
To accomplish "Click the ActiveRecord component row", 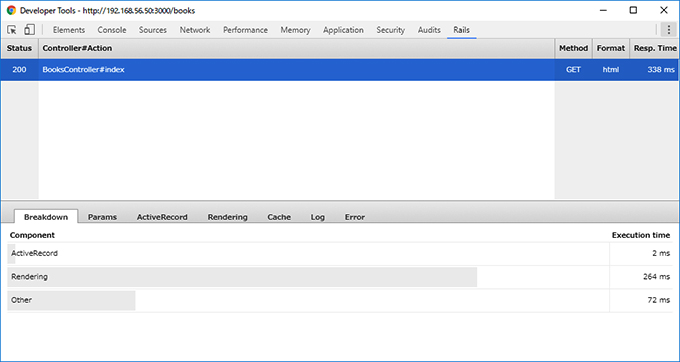I will pyautogui.click(x=340, y=254).
